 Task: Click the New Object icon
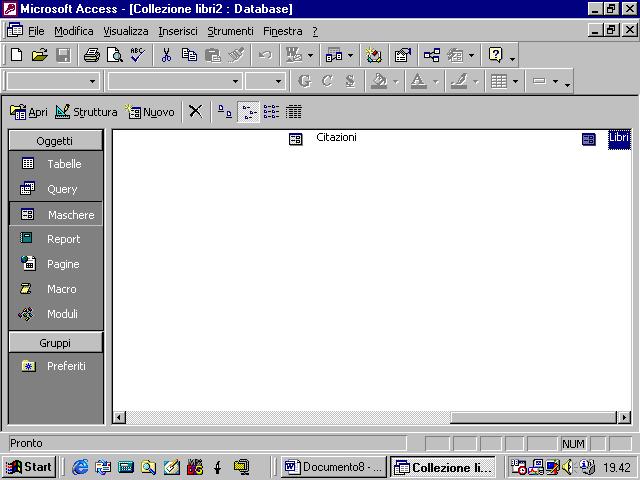455,55
